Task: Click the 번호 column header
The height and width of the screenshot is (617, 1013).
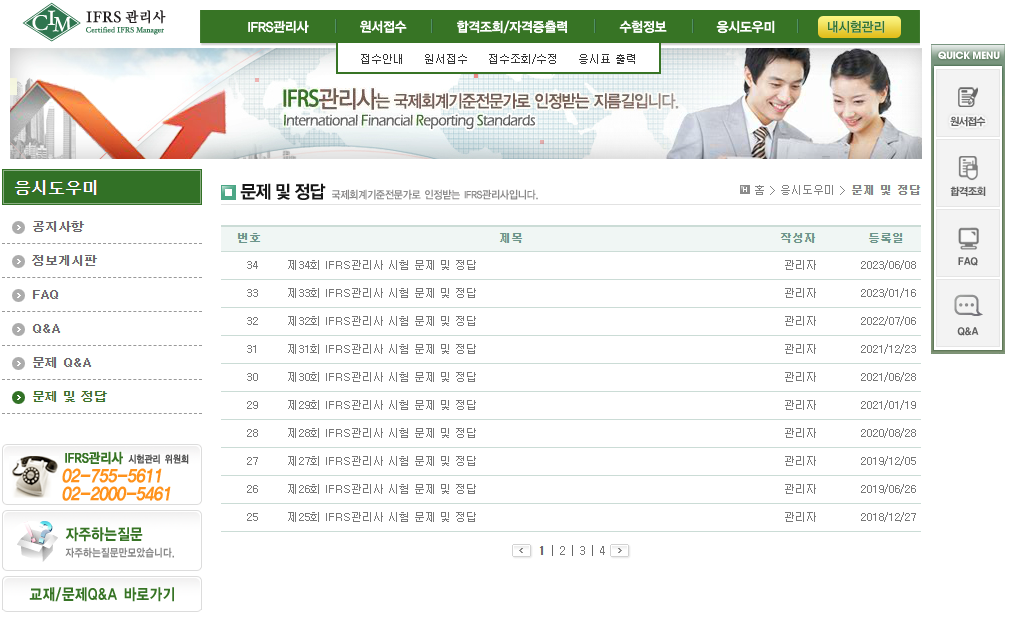Action: [x=249, y=238]
